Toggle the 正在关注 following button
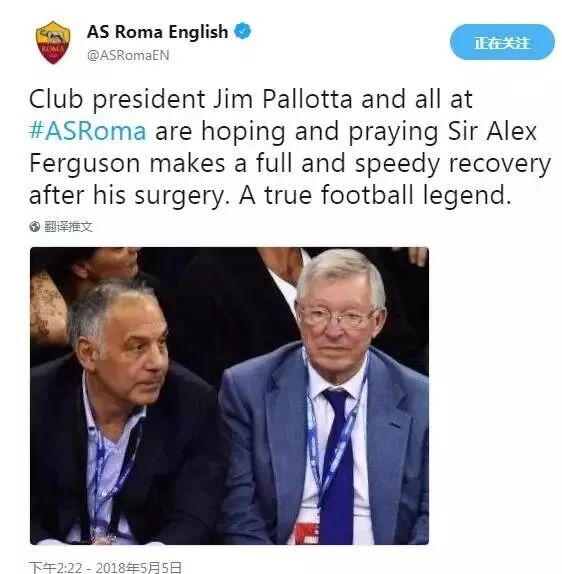562x574 pixels. coord(502,42)
